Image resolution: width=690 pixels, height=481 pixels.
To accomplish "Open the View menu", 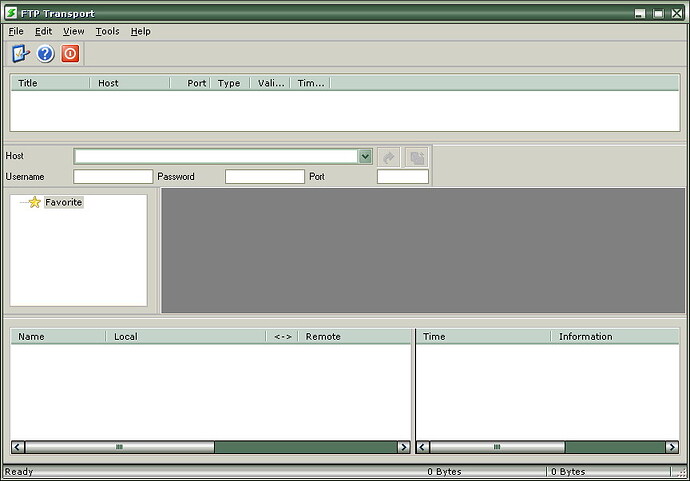I will (73, 31).
